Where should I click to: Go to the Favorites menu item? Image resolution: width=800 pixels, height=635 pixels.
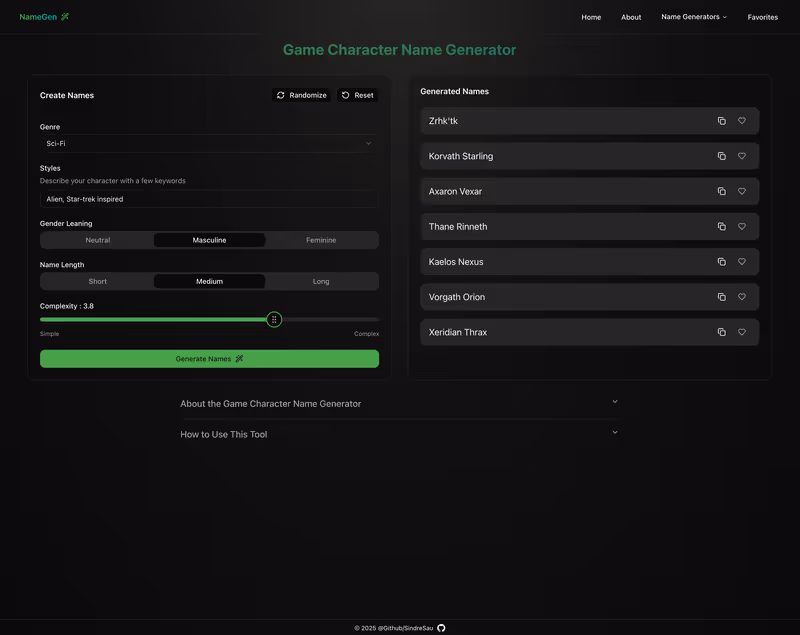[763, 17]
